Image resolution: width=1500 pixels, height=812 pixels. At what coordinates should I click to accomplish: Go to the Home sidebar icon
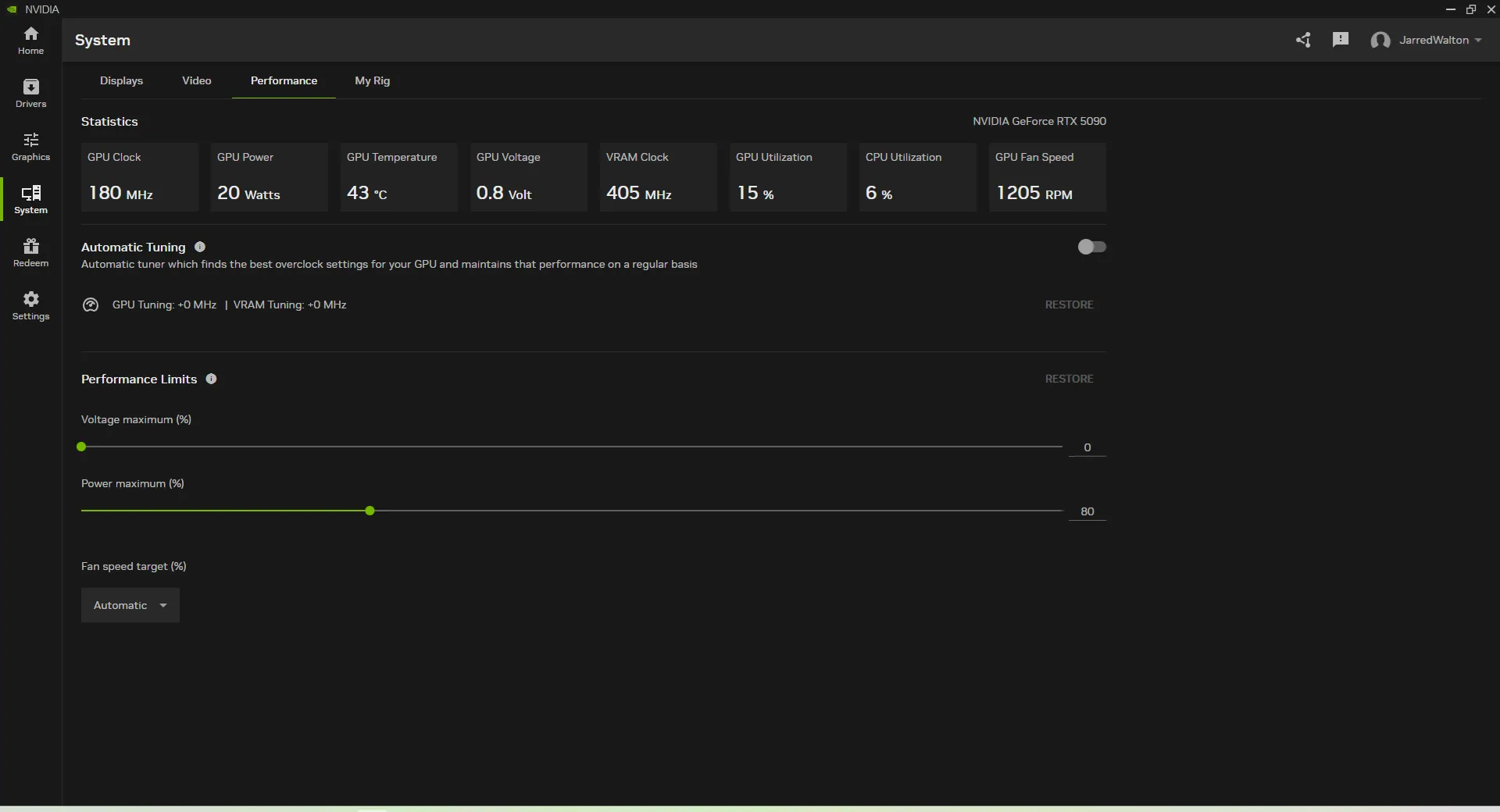(x=31, y=41)
